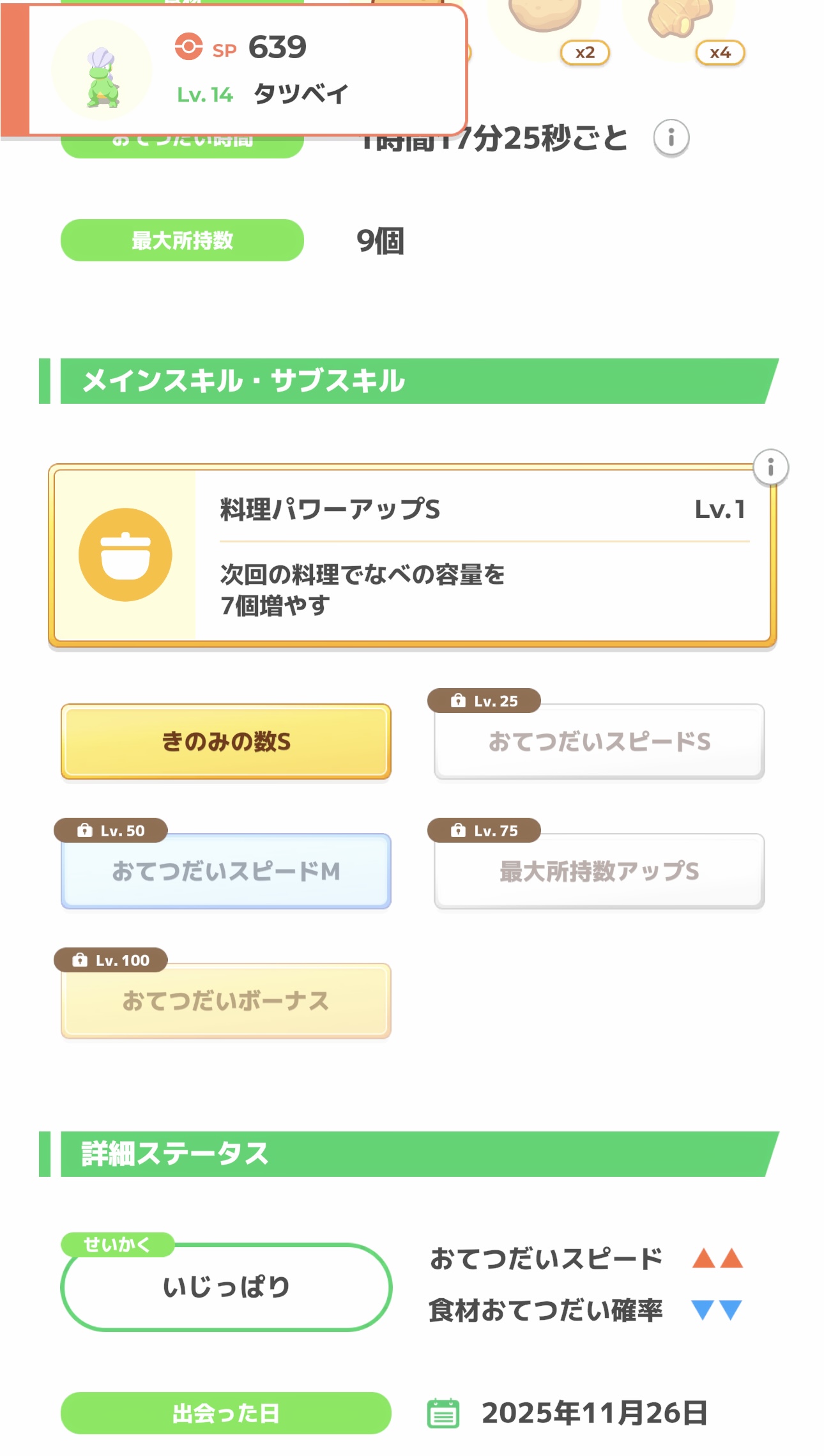Open main skill info icon
The image size is (824, 1456).
(770, 467)
